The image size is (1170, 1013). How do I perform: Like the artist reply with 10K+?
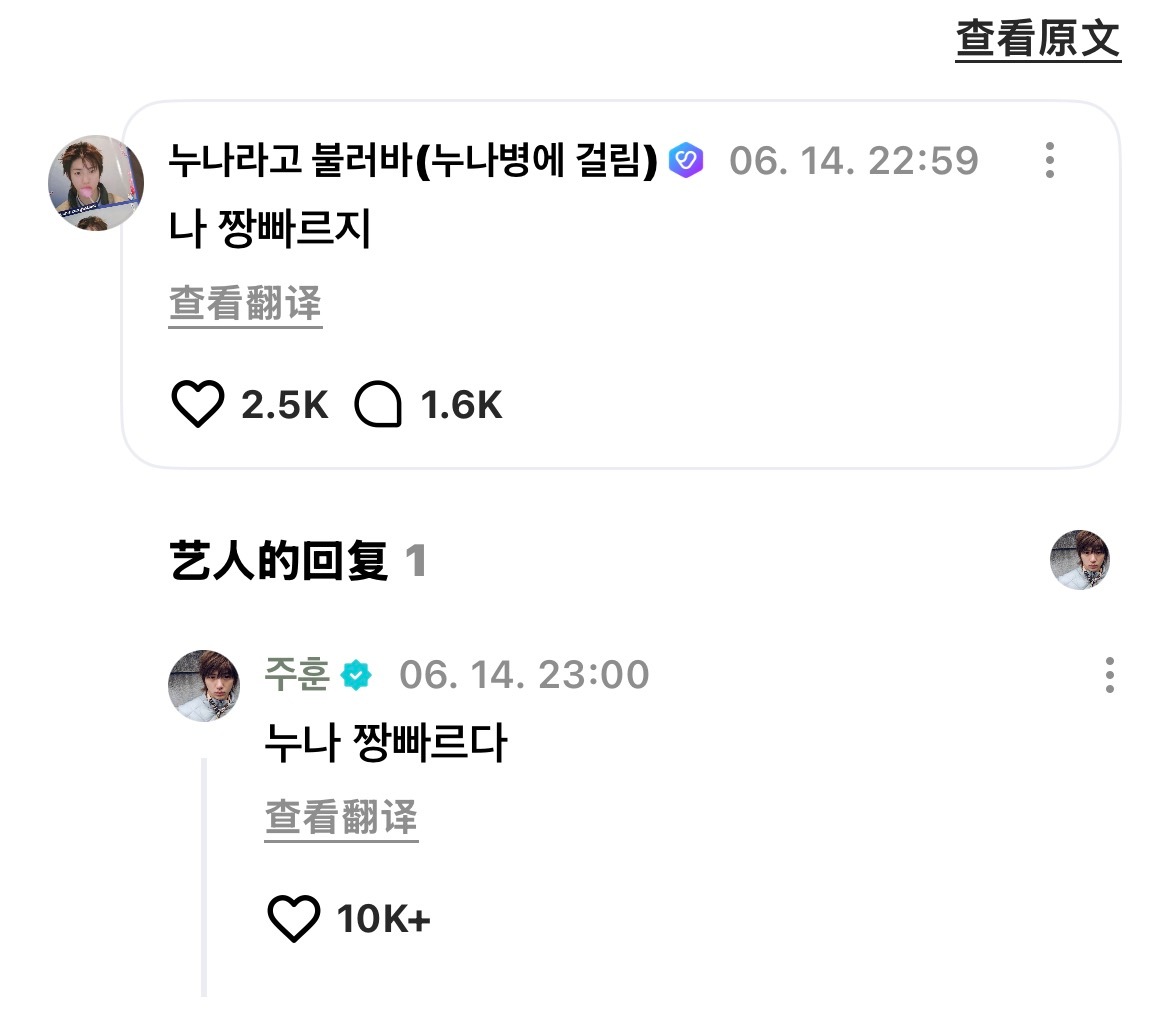coord(294,918)
